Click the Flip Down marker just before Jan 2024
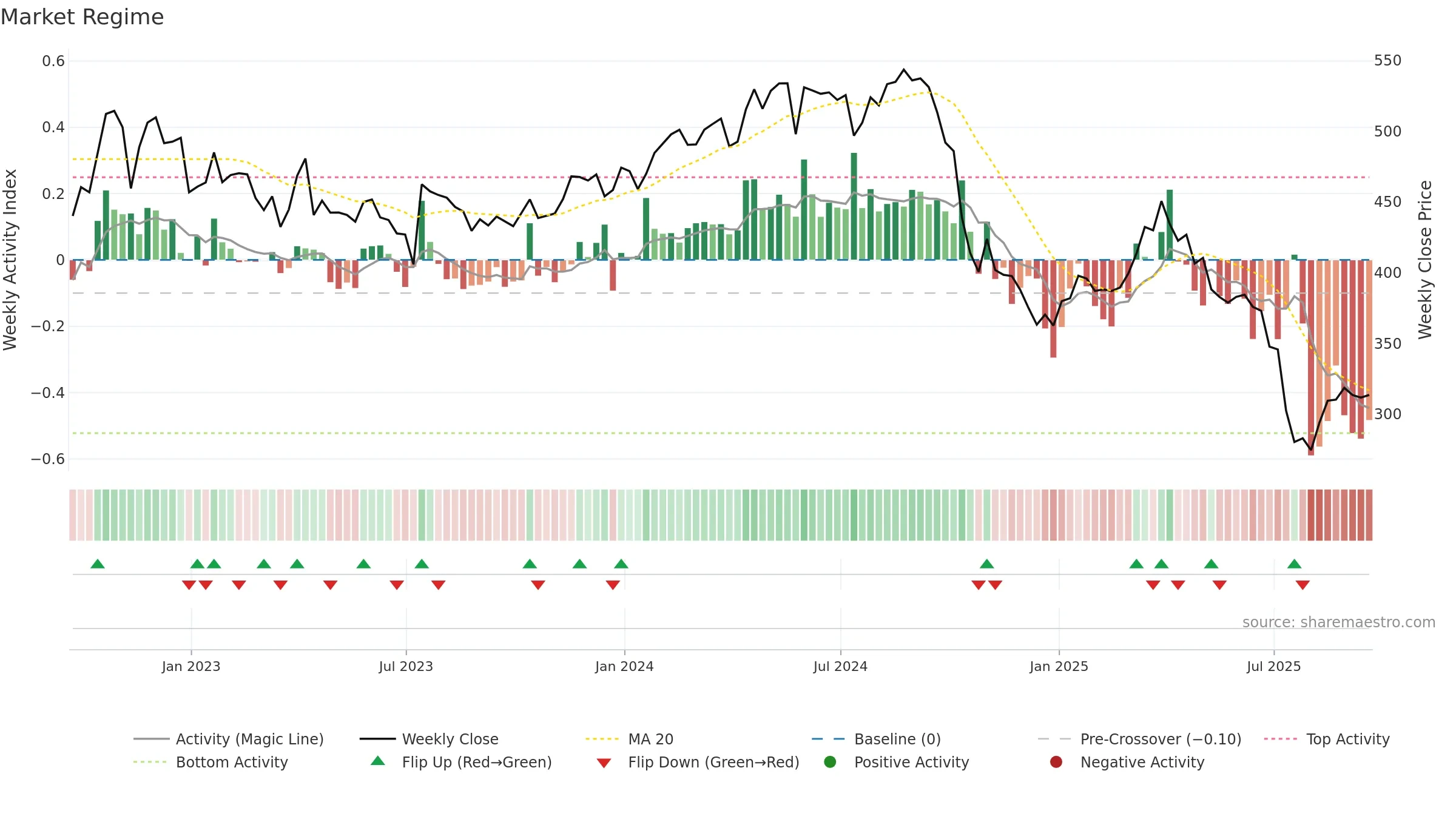Viewport: 1456px width, 819px height. 613,585
